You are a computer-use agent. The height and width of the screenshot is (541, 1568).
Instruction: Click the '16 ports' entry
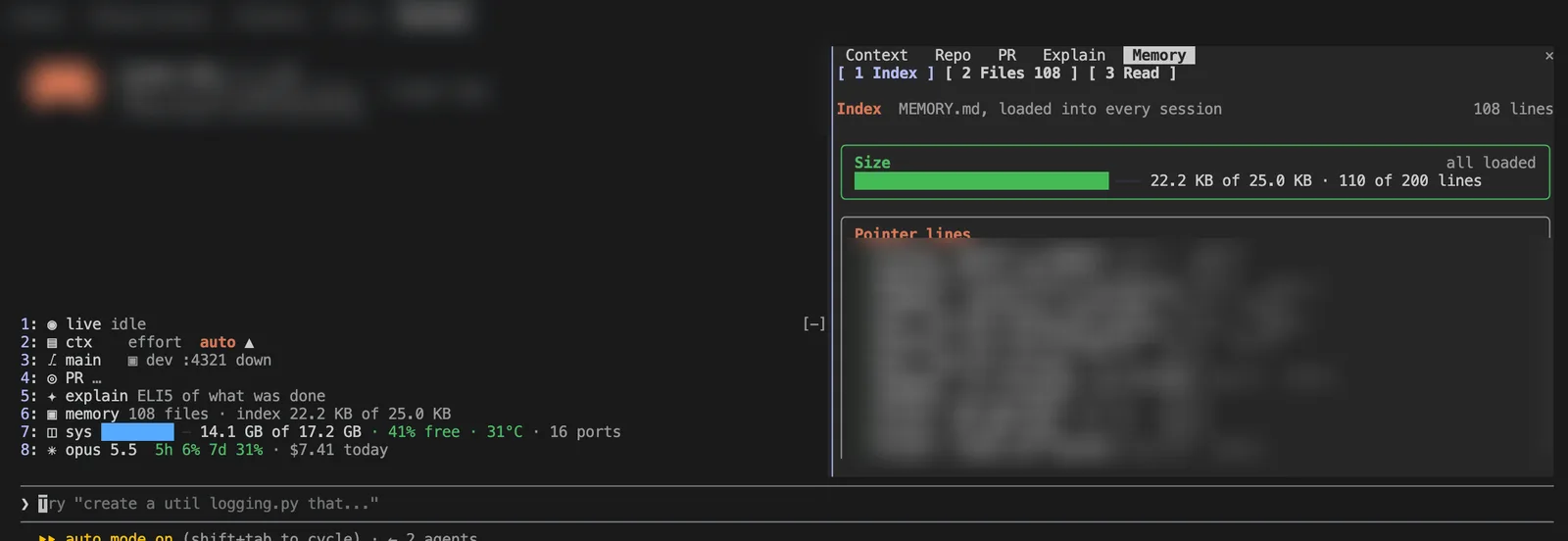[585, 432]
